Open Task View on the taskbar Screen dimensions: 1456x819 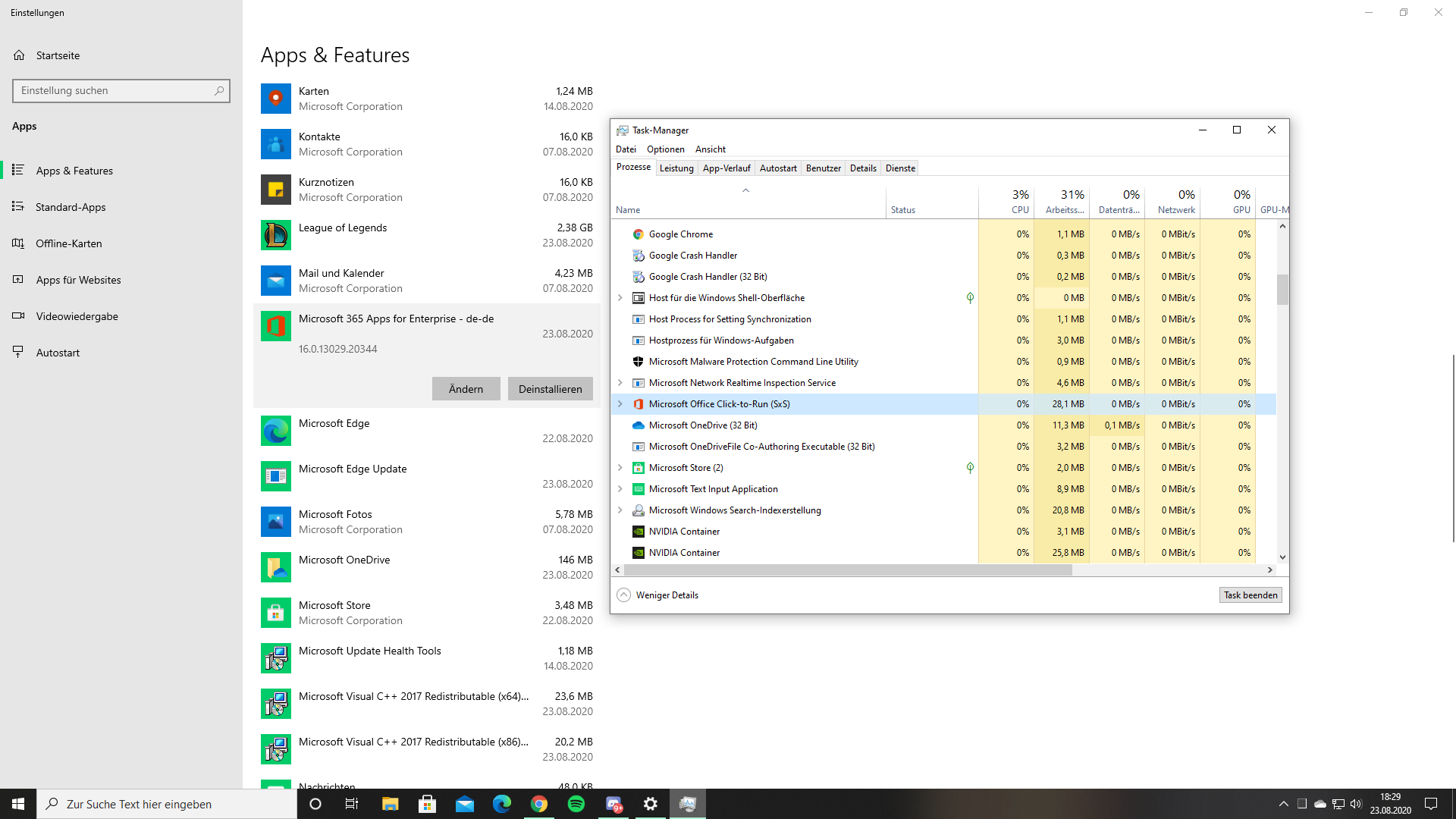[352, 804]
